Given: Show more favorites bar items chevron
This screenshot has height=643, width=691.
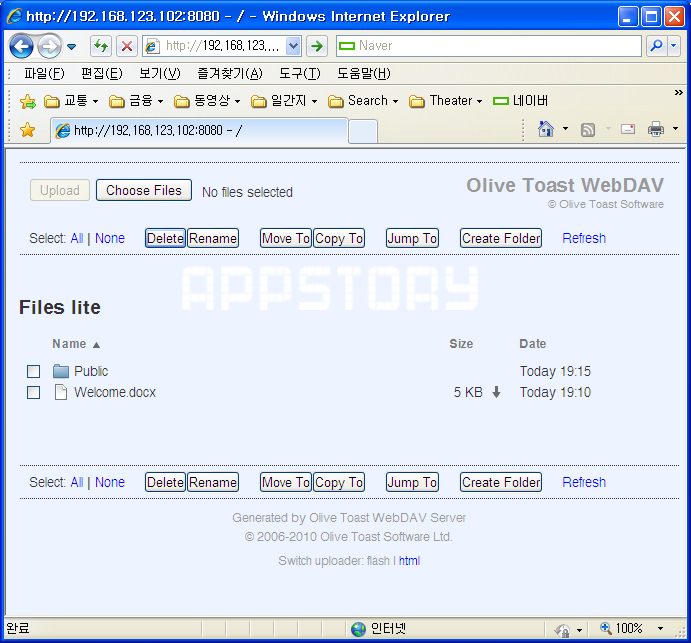Looking at the screenshot, I should coord(678,93).
